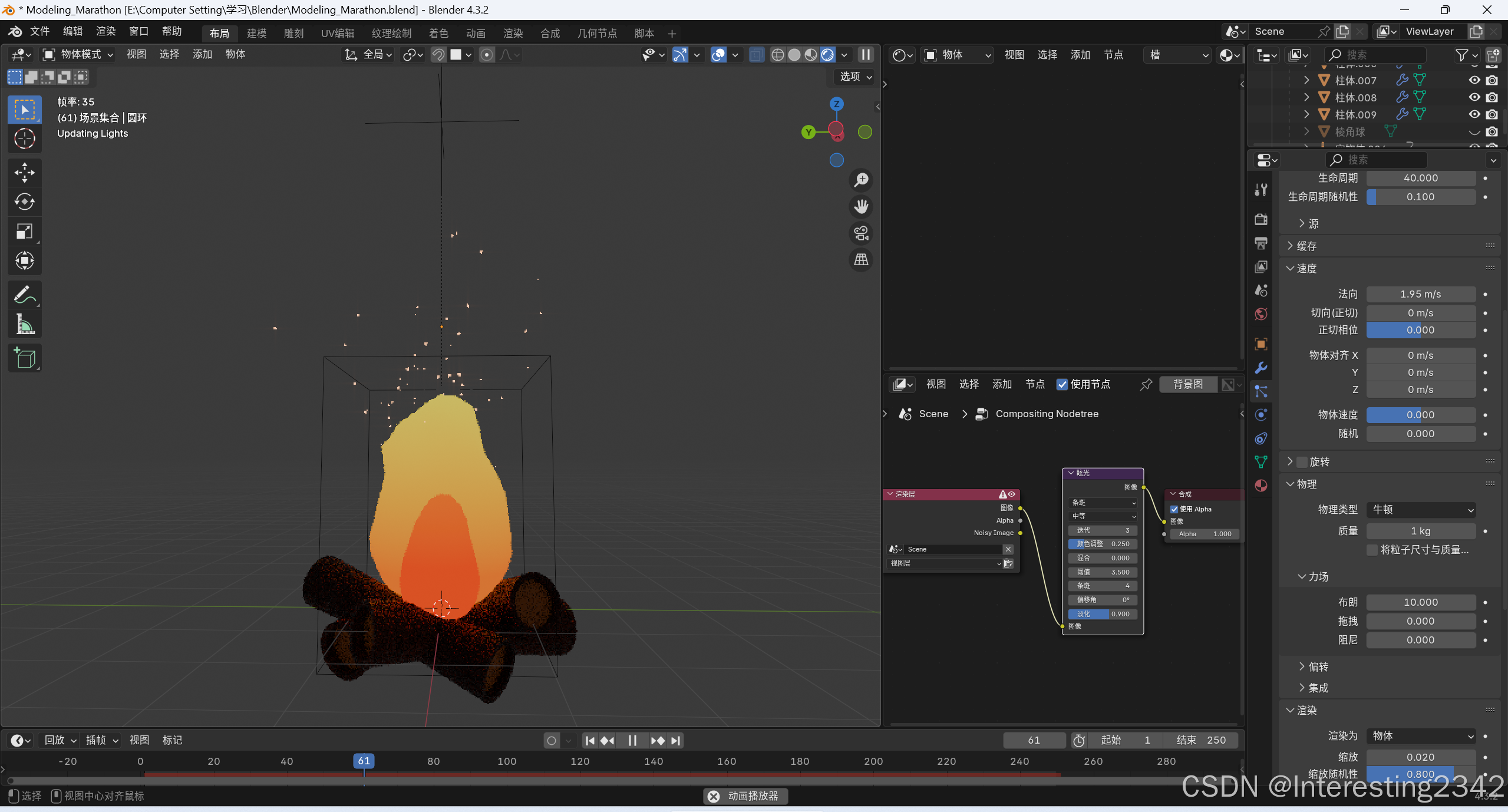Open the Particle properties tab
The image size is (1508, 812).
1261,391
